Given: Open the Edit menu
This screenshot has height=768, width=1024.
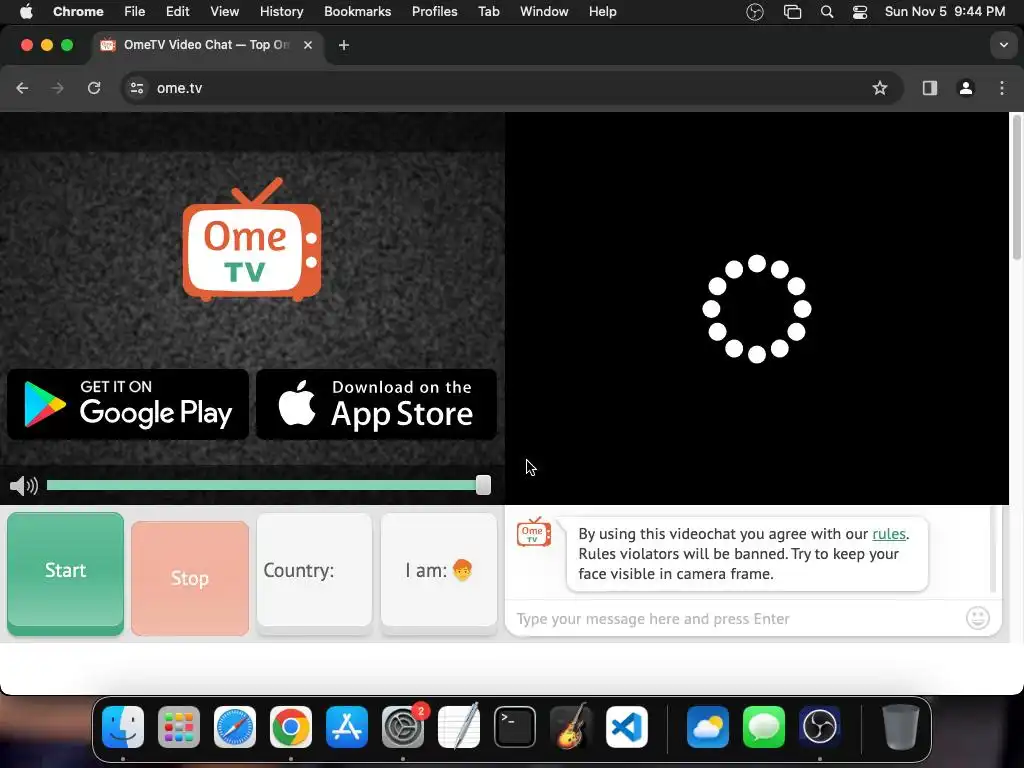Looking at the screenshot, I should click(x=177, y=12).
